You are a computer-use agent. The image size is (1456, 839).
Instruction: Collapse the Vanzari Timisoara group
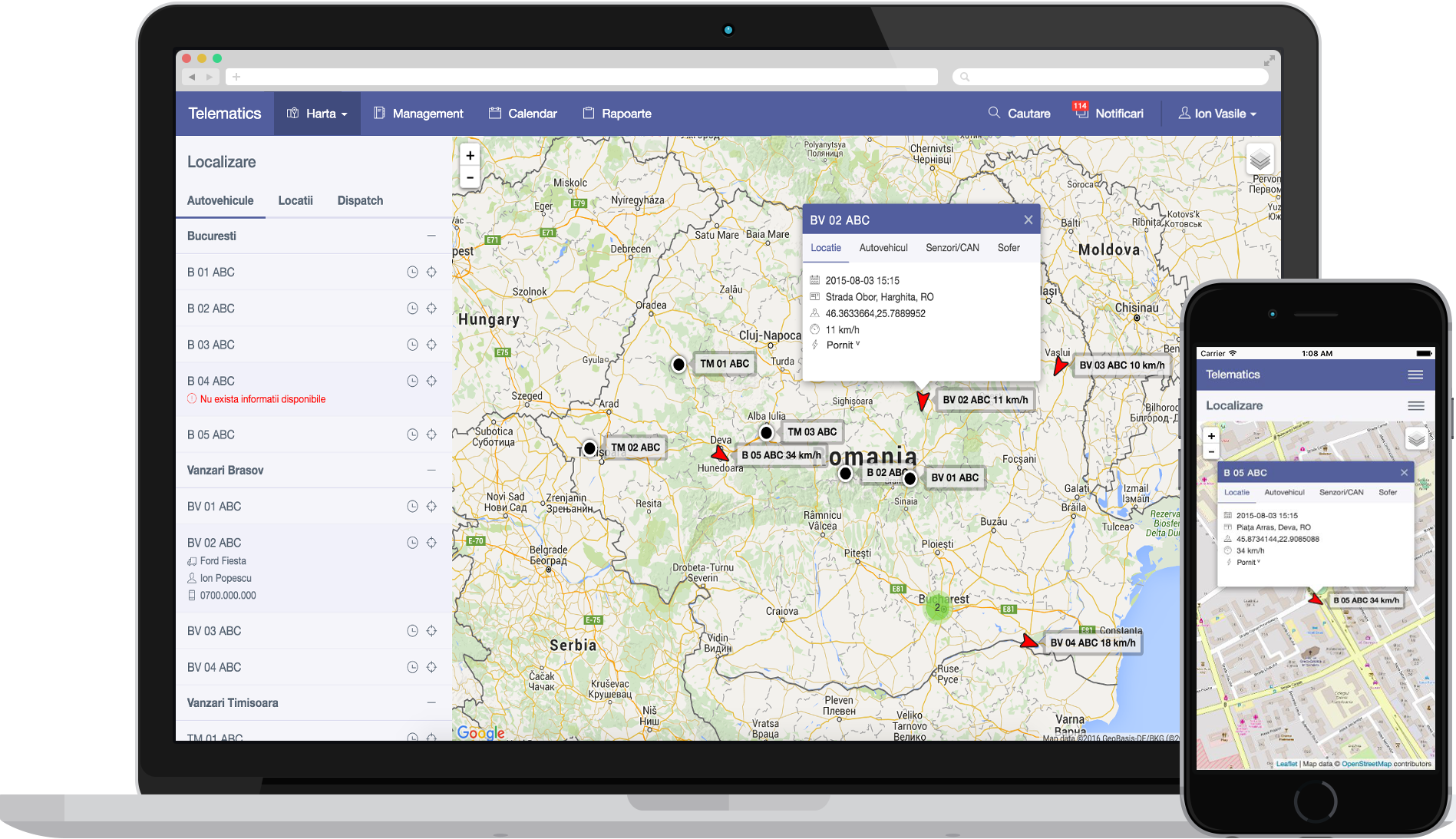431,702
